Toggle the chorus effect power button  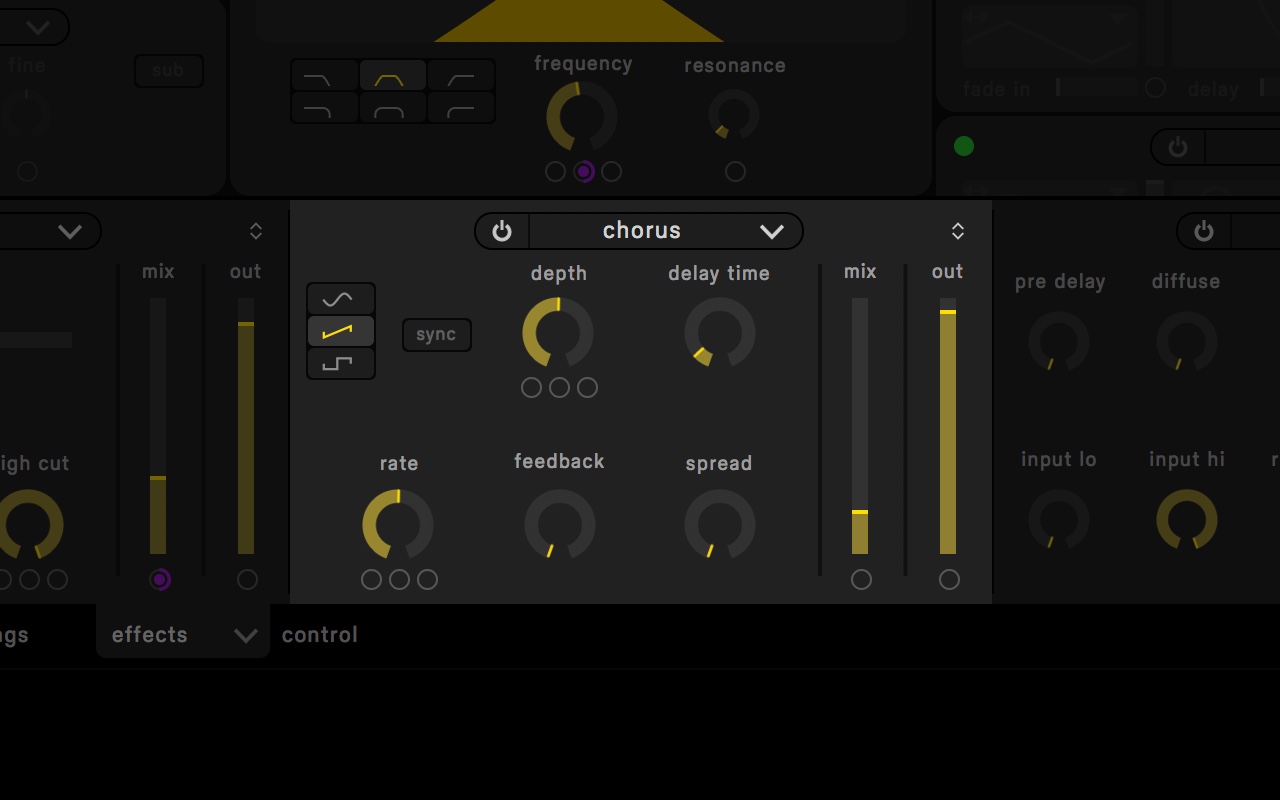[502, 231]
